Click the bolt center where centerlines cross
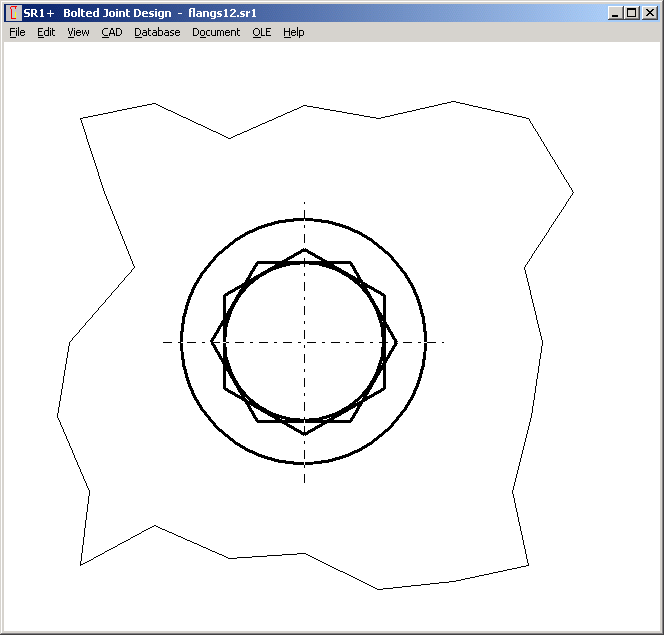This screenshot has height=635, width=664. [304, 342]
